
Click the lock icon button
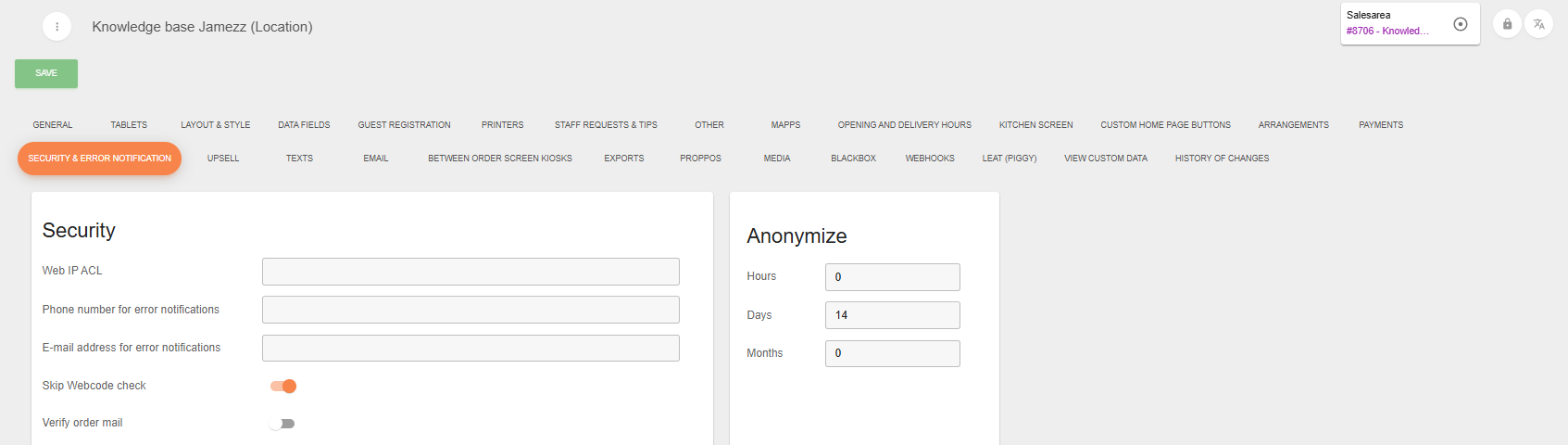[x=1507, y=24]
